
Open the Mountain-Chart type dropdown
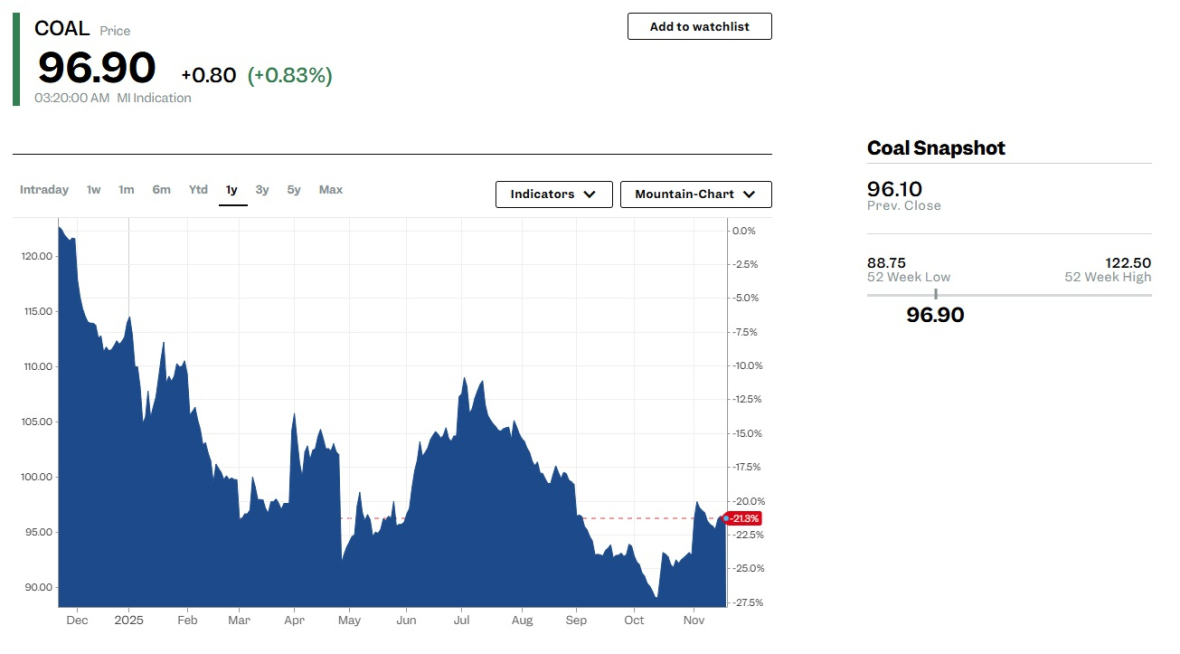click(695, 194)
